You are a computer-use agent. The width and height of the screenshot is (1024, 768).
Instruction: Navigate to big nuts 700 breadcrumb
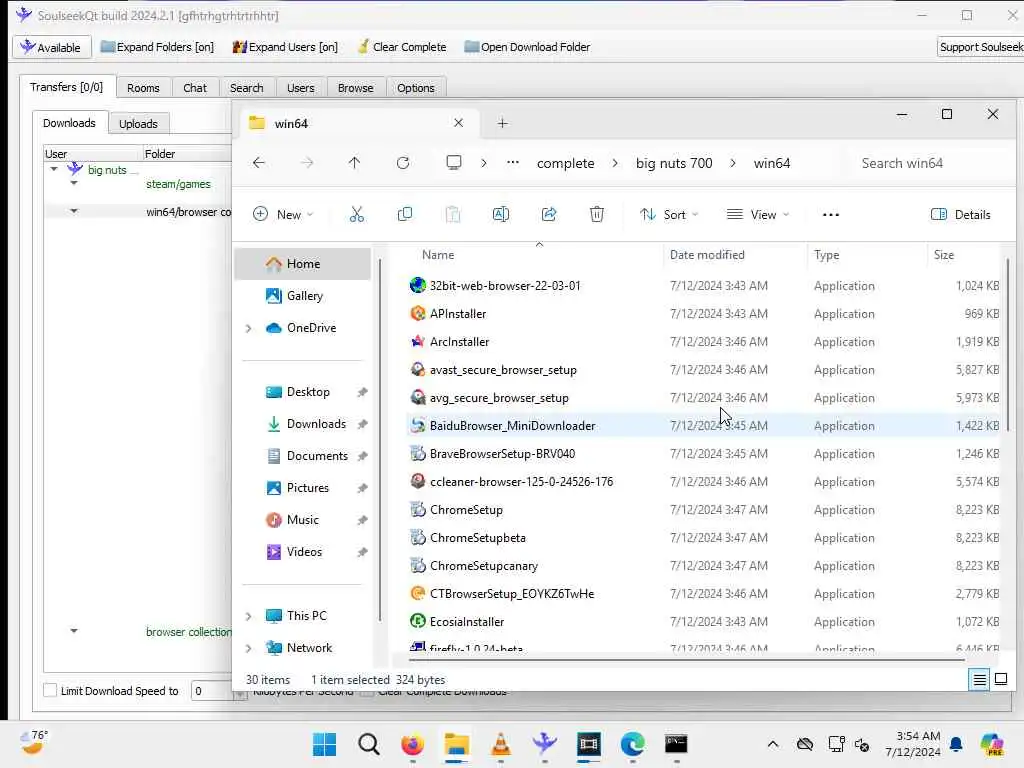674,163
